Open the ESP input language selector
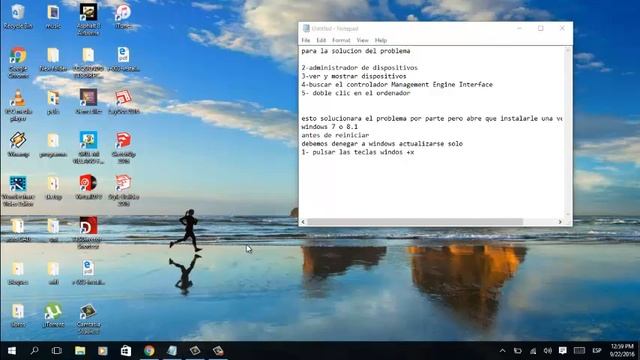This screenshot has width=640, height=360. [597, 351]
